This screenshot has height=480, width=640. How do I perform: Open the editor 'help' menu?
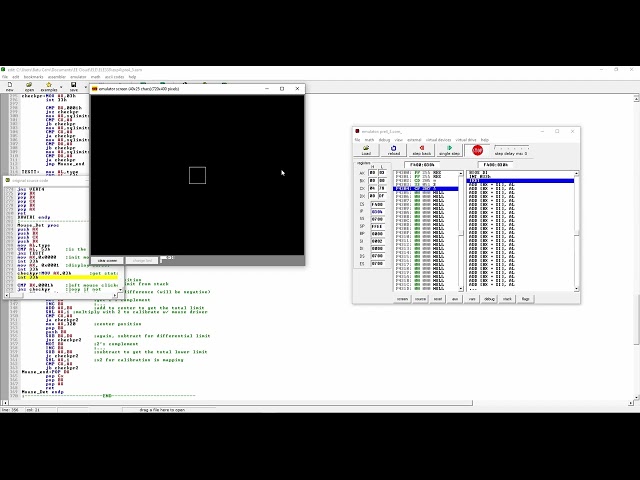click(132, 77)
